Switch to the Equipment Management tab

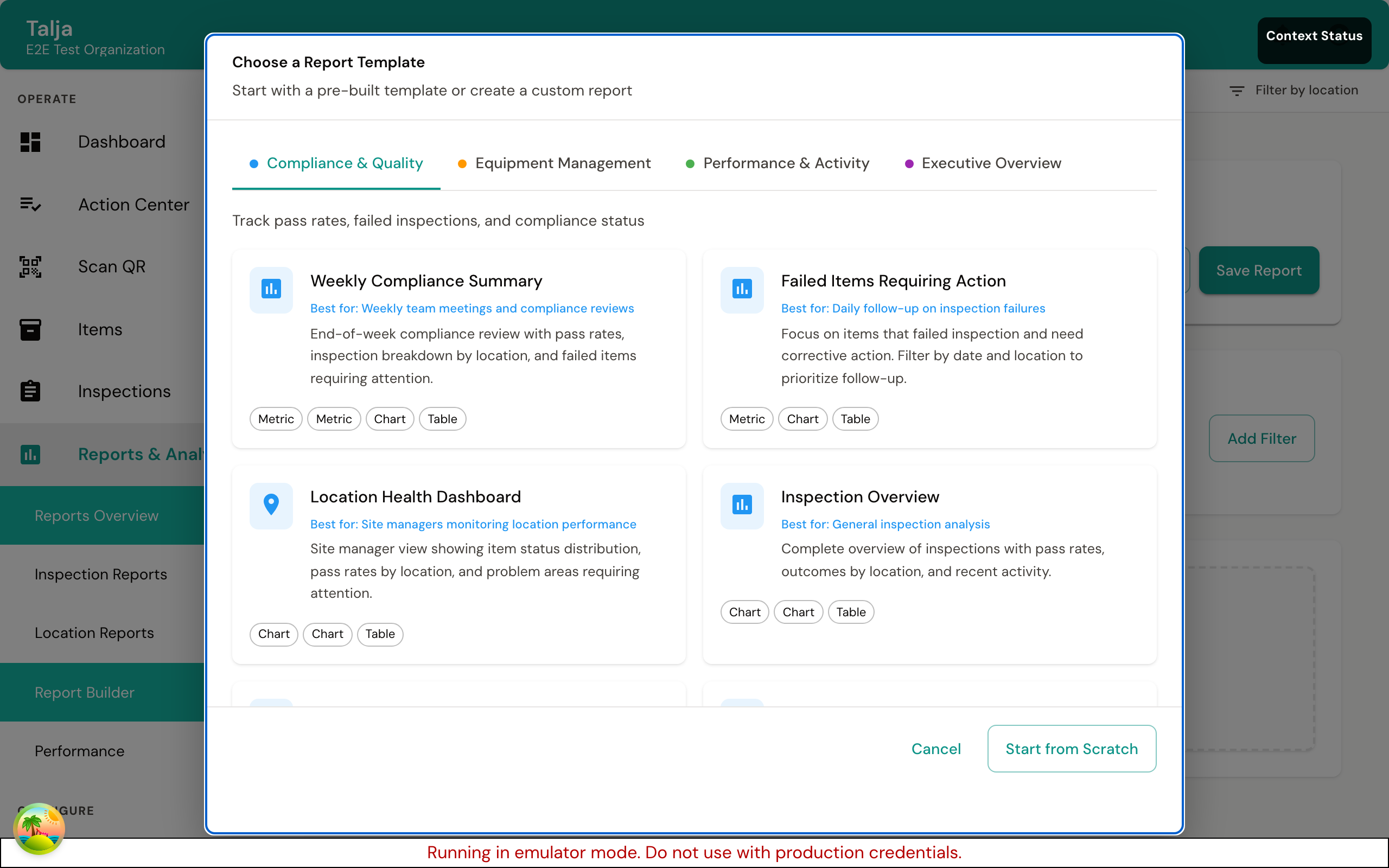pyautogui.click(x=554, y=164)
